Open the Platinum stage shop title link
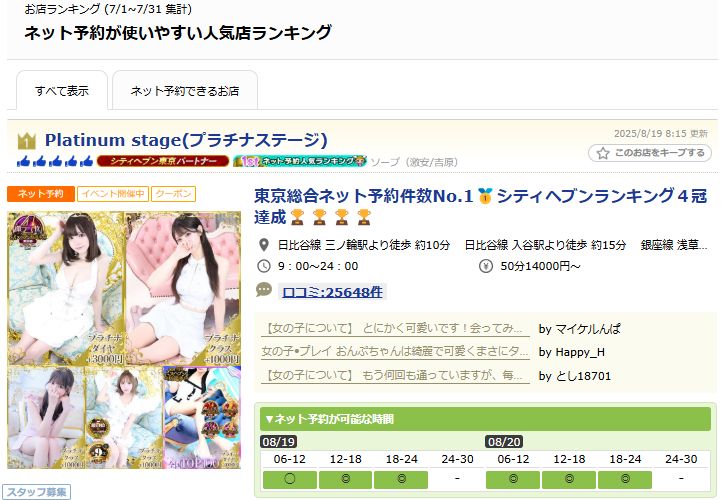 click(x=186, y=140)
